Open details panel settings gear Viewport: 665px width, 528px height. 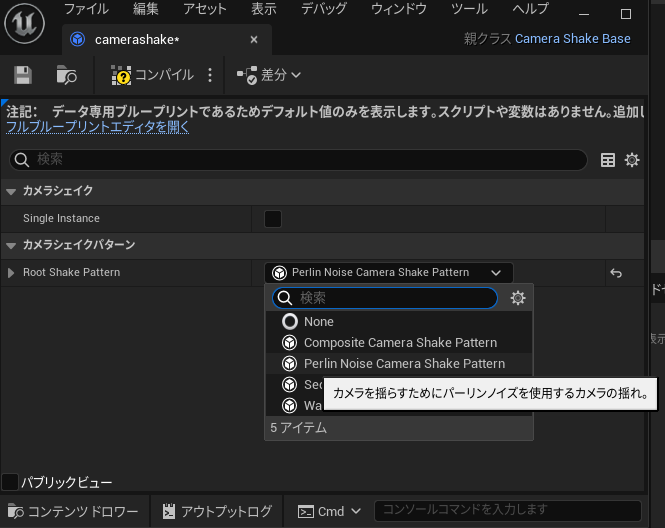tap(632, 160)
